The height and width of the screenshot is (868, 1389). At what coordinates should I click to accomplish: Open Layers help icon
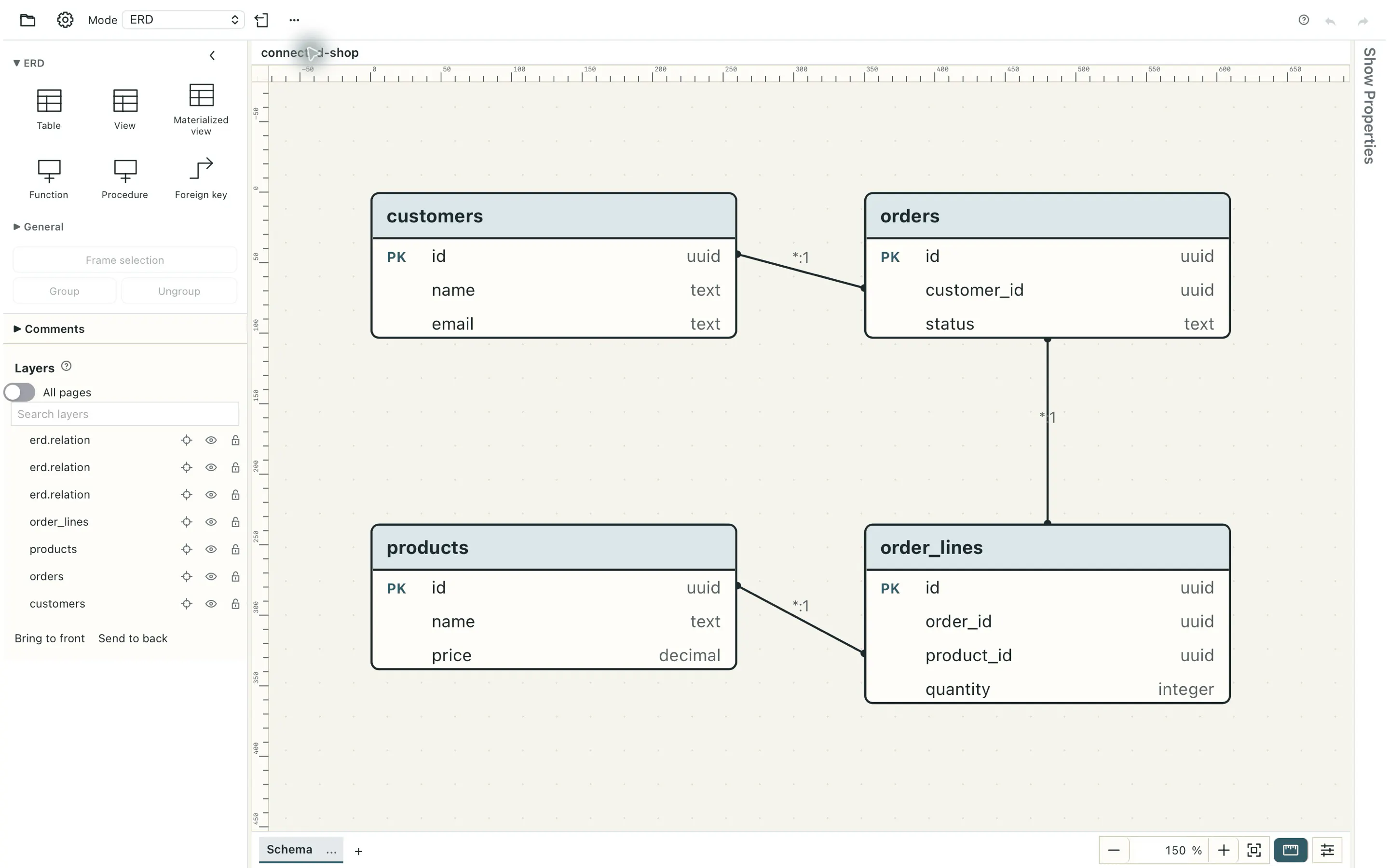click(x=66, y=366)
